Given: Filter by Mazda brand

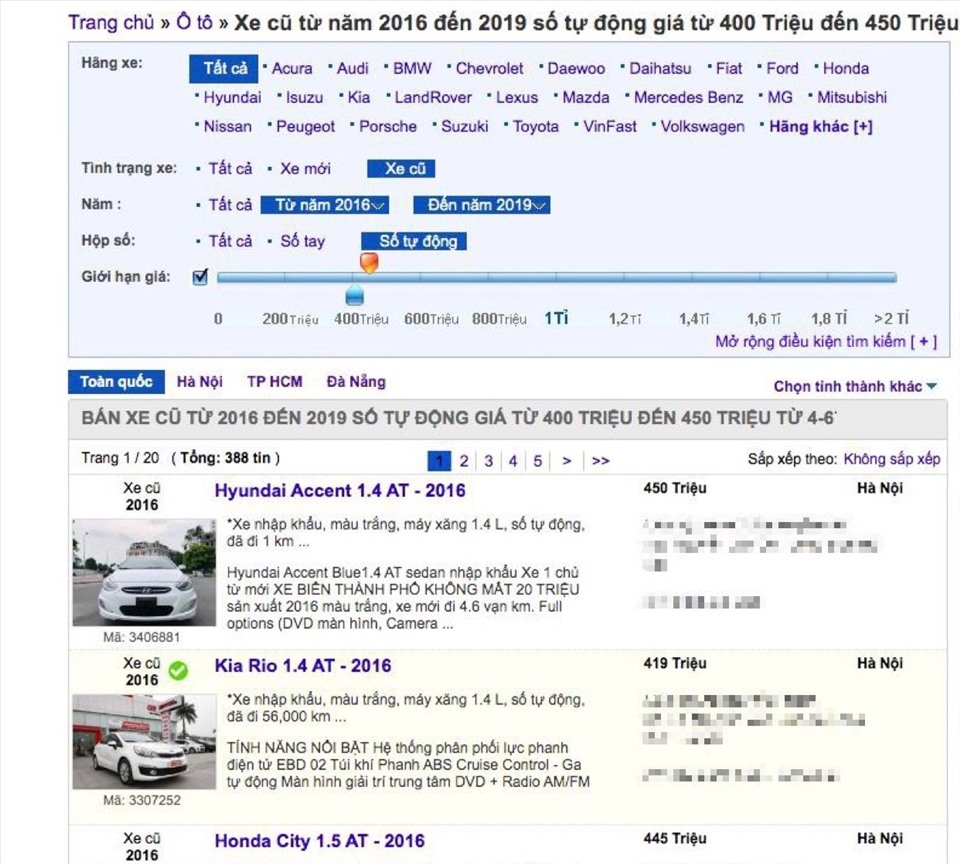Looking at the screenshot, I should point(586,97).
